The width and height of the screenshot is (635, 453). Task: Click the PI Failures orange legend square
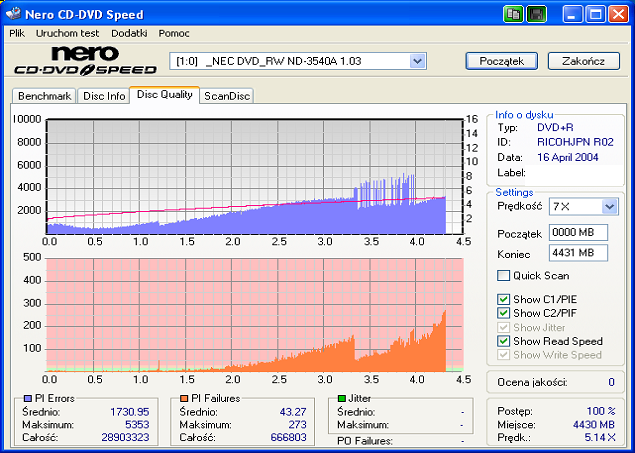(x=184, y=399)
